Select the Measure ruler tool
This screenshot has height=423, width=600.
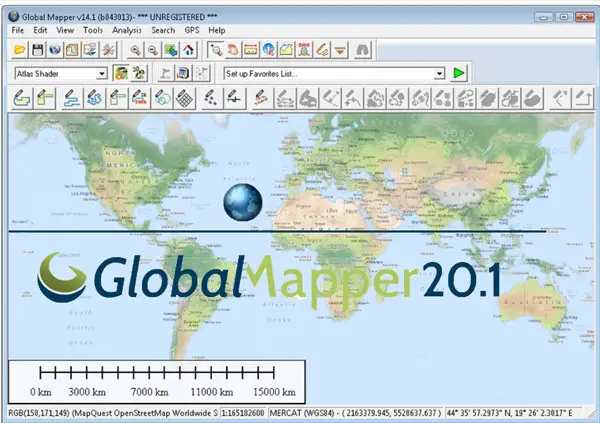click(251, 50)
